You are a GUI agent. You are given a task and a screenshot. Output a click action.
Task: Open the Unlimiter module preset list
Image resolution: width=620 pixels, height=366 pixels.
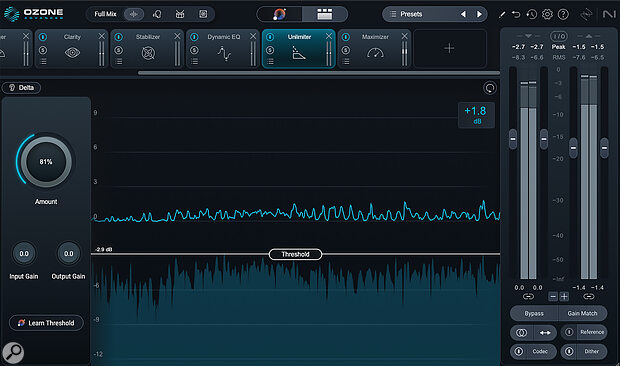[x=270, y=61]
